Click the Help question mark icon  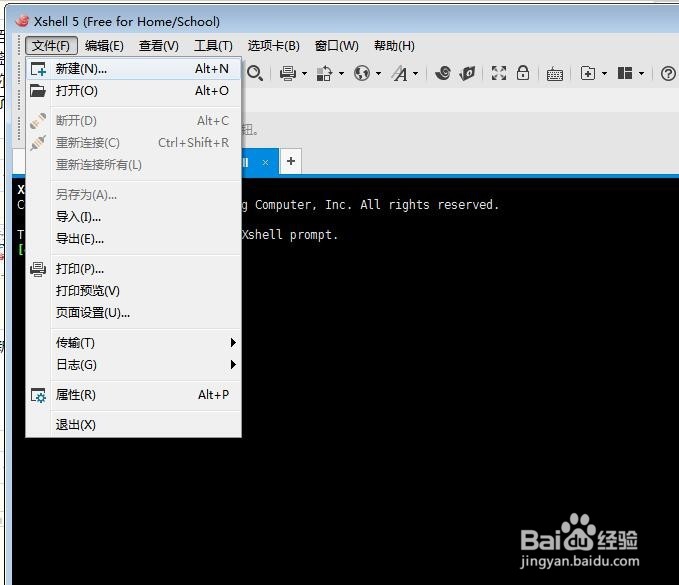coord(668,73)
